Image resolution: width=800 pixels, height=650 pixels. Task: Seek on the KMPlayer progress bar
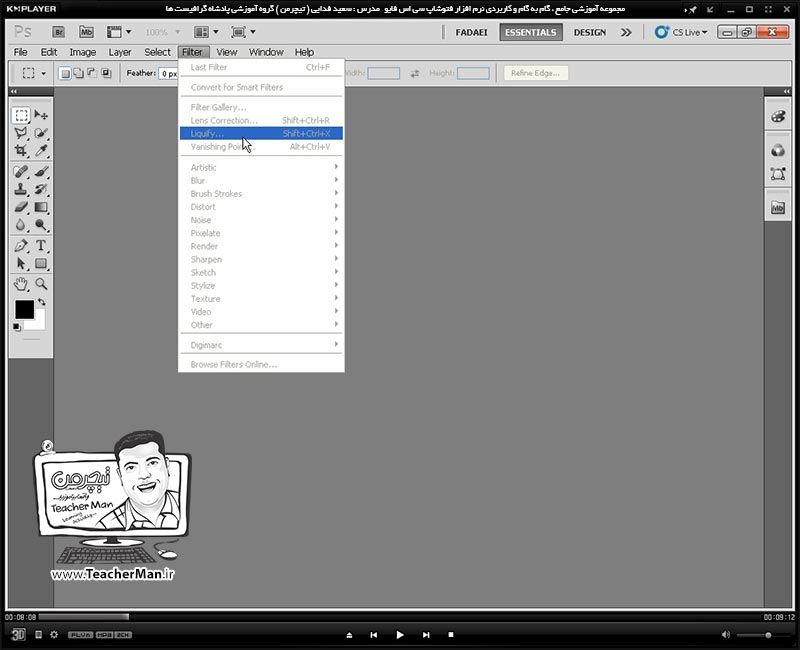(399, 617)
